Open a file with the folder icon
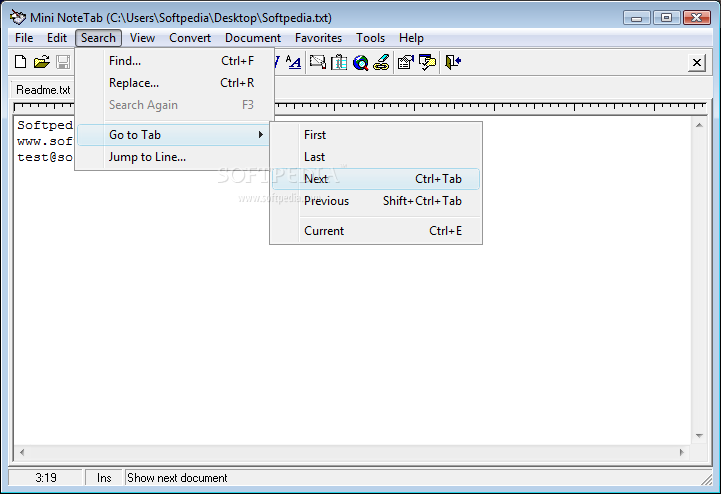The image size is (721, 494). [41, 62]
